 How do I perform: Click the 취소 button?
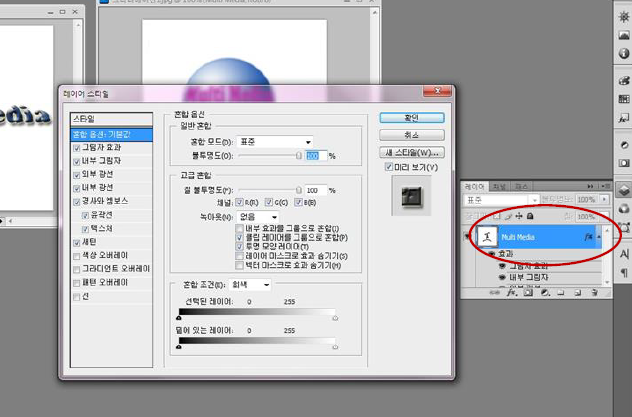(412, 135)
